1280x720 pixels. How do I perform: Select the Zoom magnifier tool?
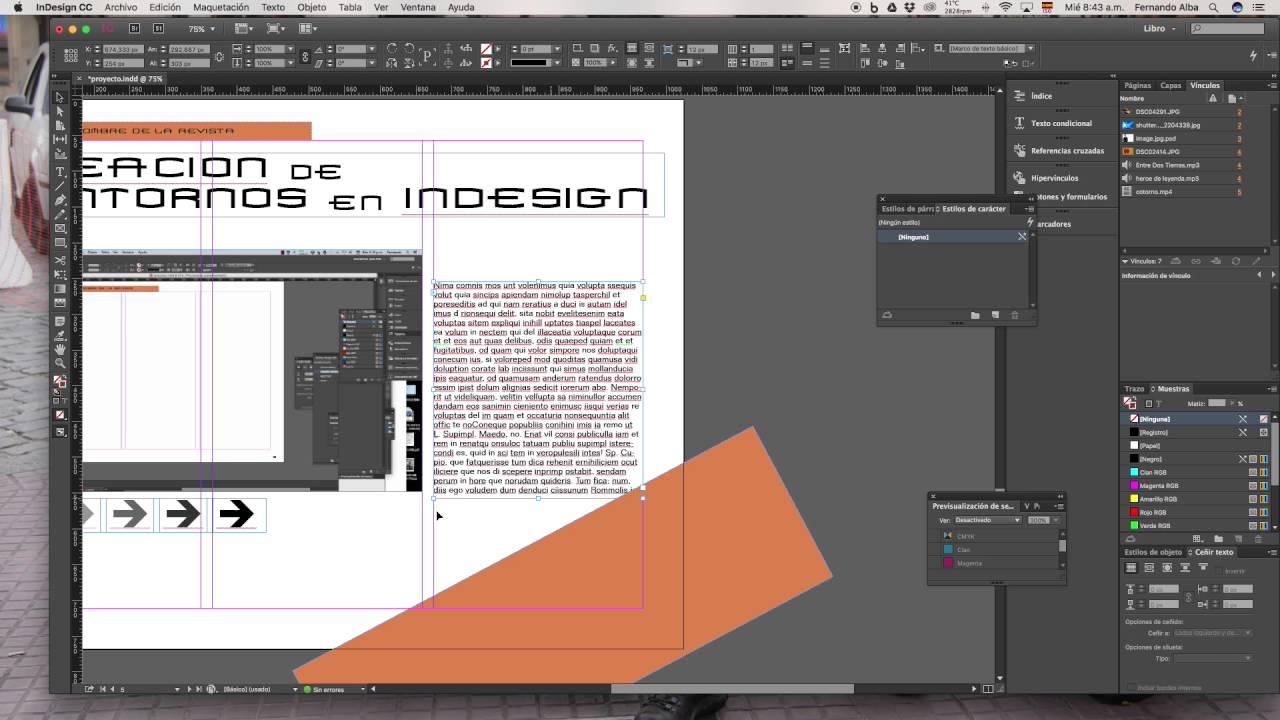[60, 363]
